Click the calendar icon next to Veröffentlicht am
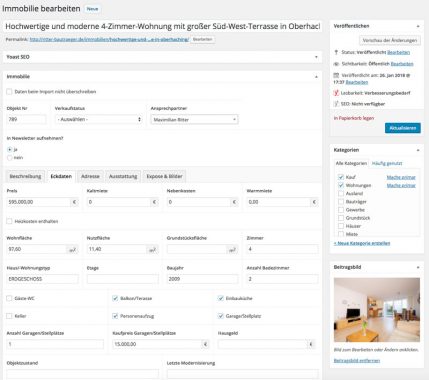The image size is (429, 380). [x=336, y=75]
